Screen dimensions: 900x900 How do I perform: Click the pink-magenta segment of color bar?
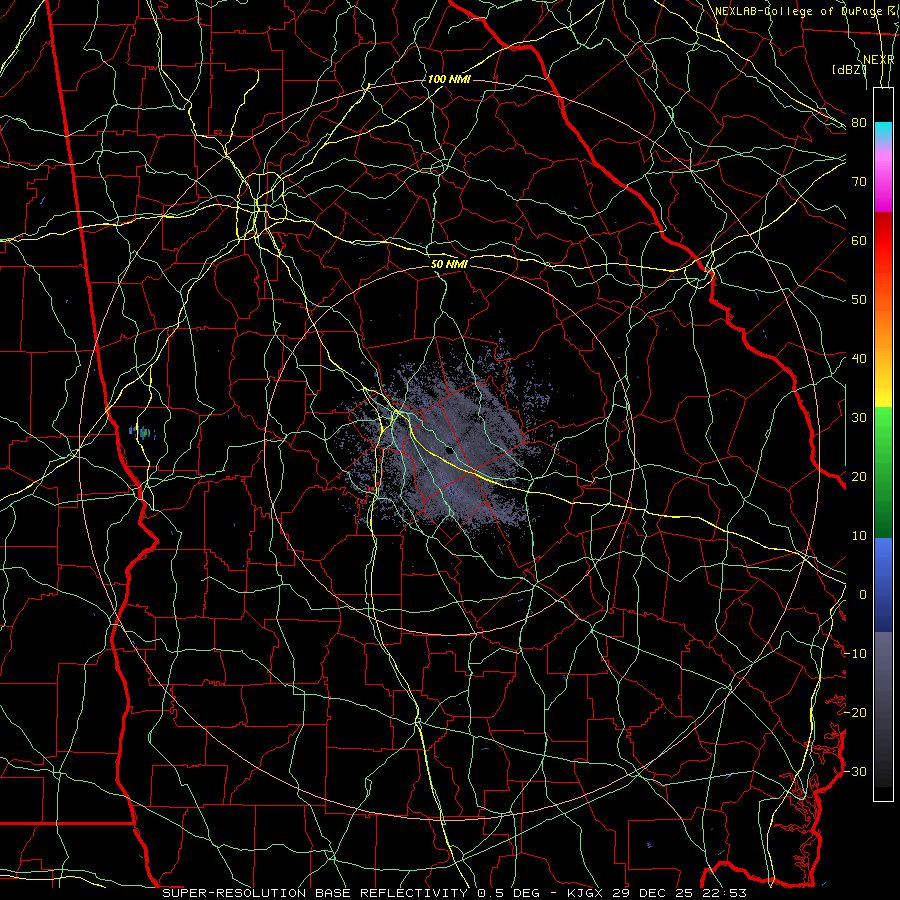[x=883, y=178]
